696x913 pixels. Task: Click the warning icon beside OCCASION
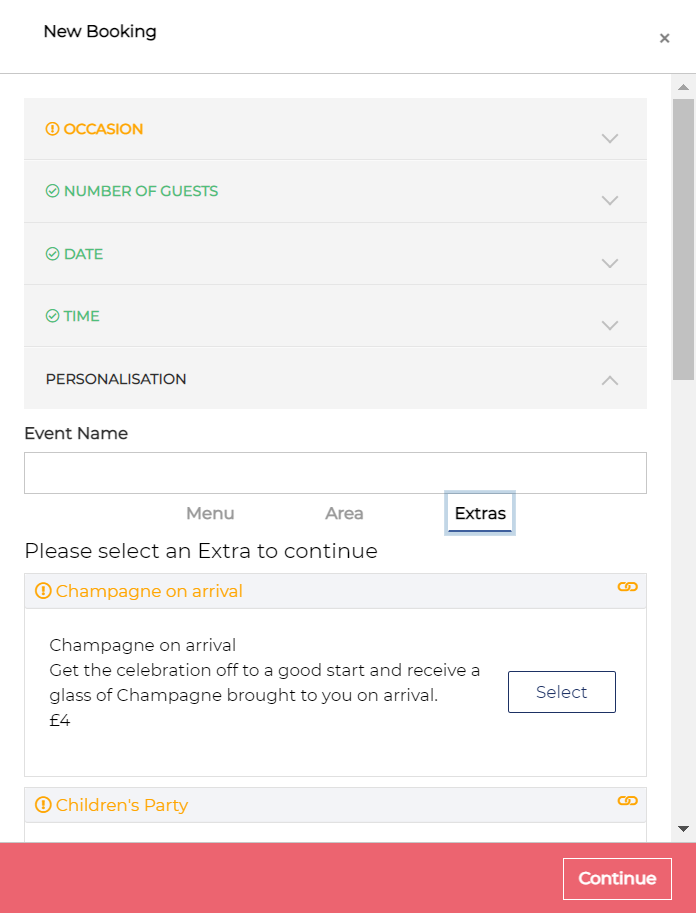click(x=52, y=129)
